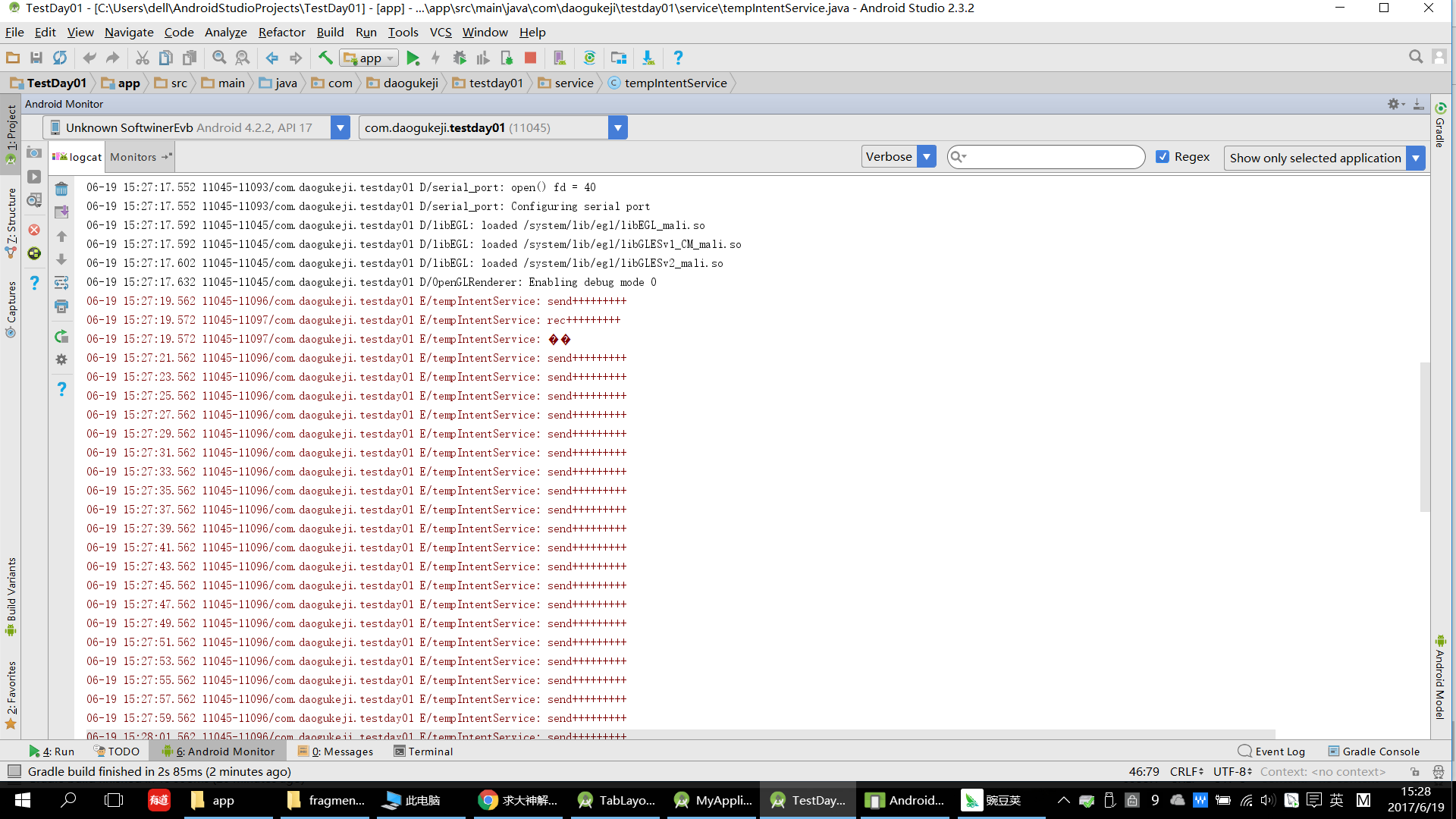This screenshot has width=1456, height=819.
Task: Open the Android Monitor gear settings dropdown
Action: 1396,104
